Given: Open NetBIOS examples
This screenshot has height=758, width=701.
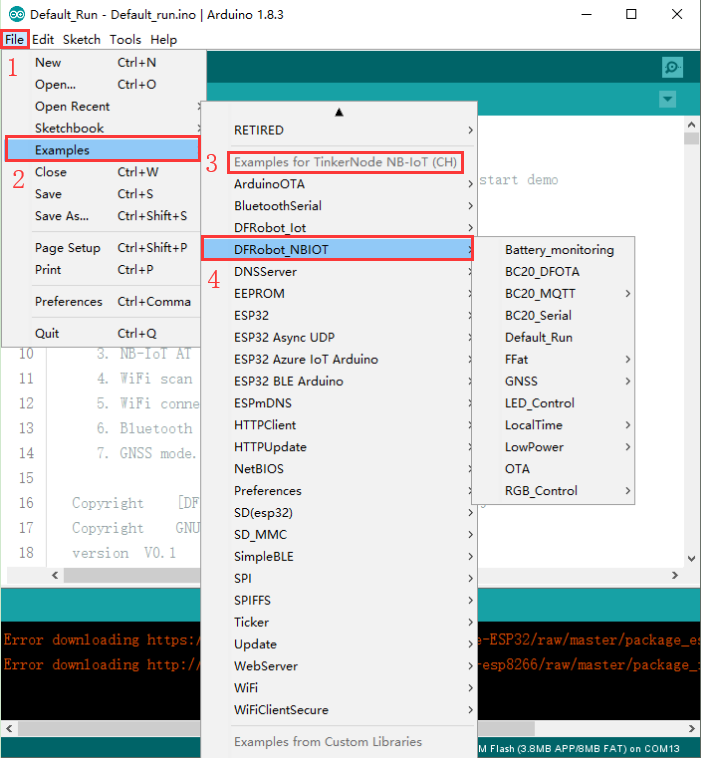Looking at the screenshot, I should click(x=339, y=469).
